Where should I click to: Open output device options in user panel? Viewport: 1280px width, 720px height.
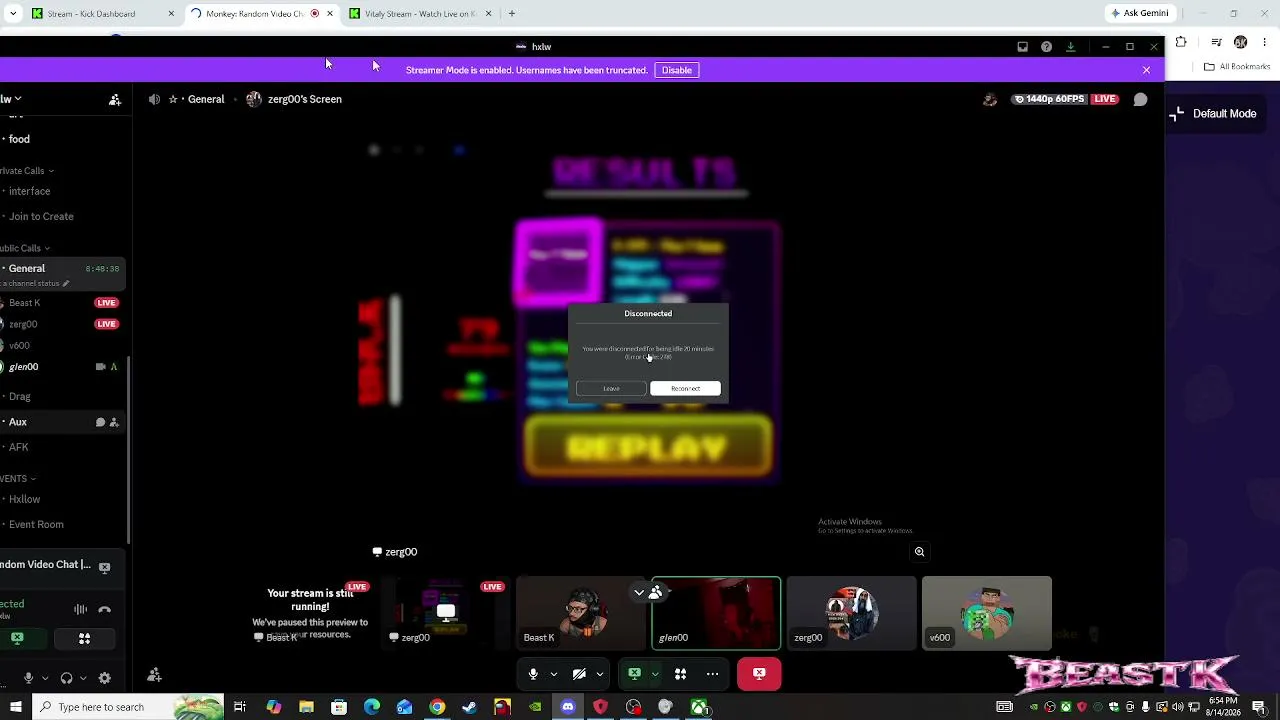[x=82, y=678]
